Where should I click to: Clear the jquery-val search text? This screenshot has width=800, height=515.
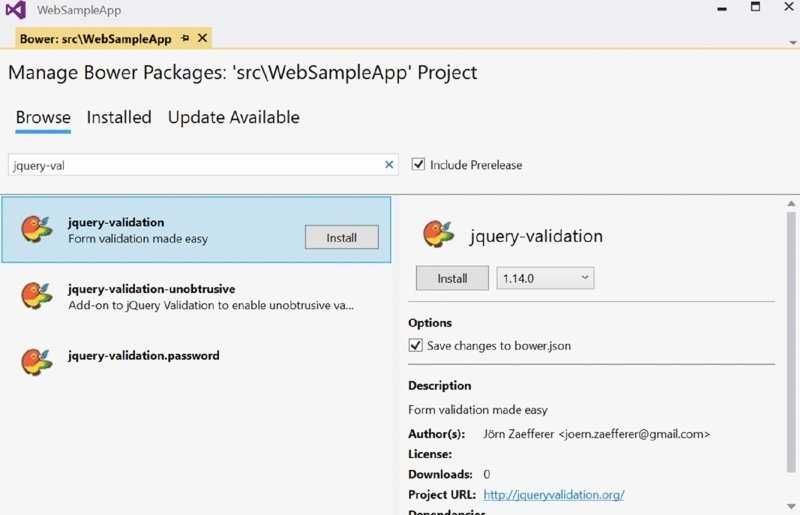[389, 165]
